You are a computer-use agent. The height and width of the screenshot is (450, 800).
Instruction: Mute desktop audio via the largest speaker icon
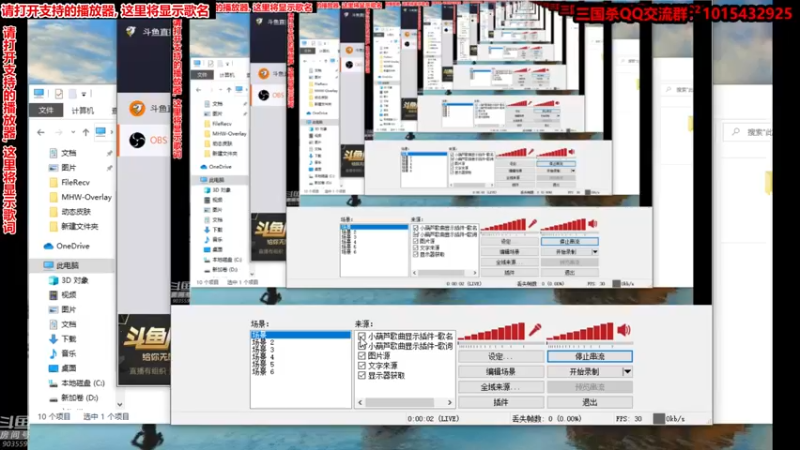[x=624, y=330]
